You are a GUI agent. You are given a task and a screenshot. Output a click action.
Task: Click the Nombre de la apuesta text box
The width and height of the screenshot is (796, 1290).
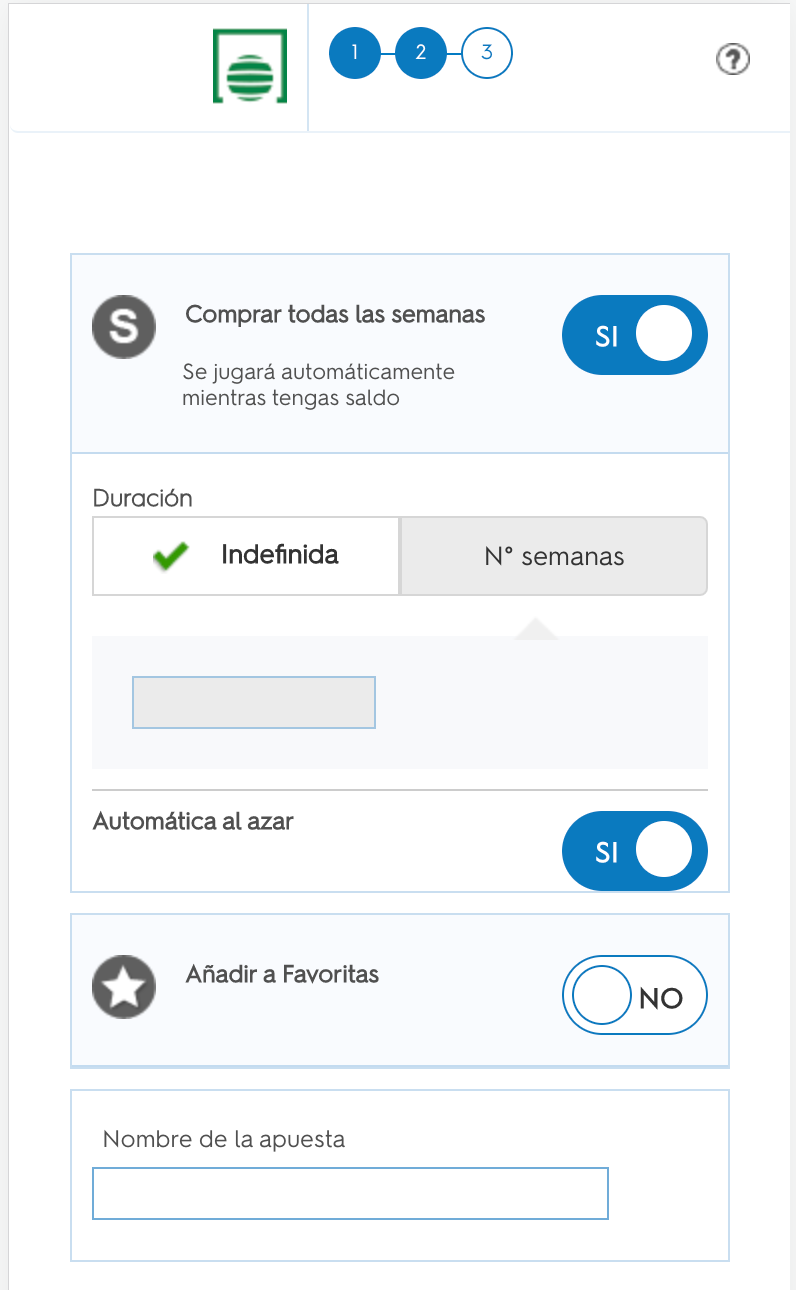350,1193
